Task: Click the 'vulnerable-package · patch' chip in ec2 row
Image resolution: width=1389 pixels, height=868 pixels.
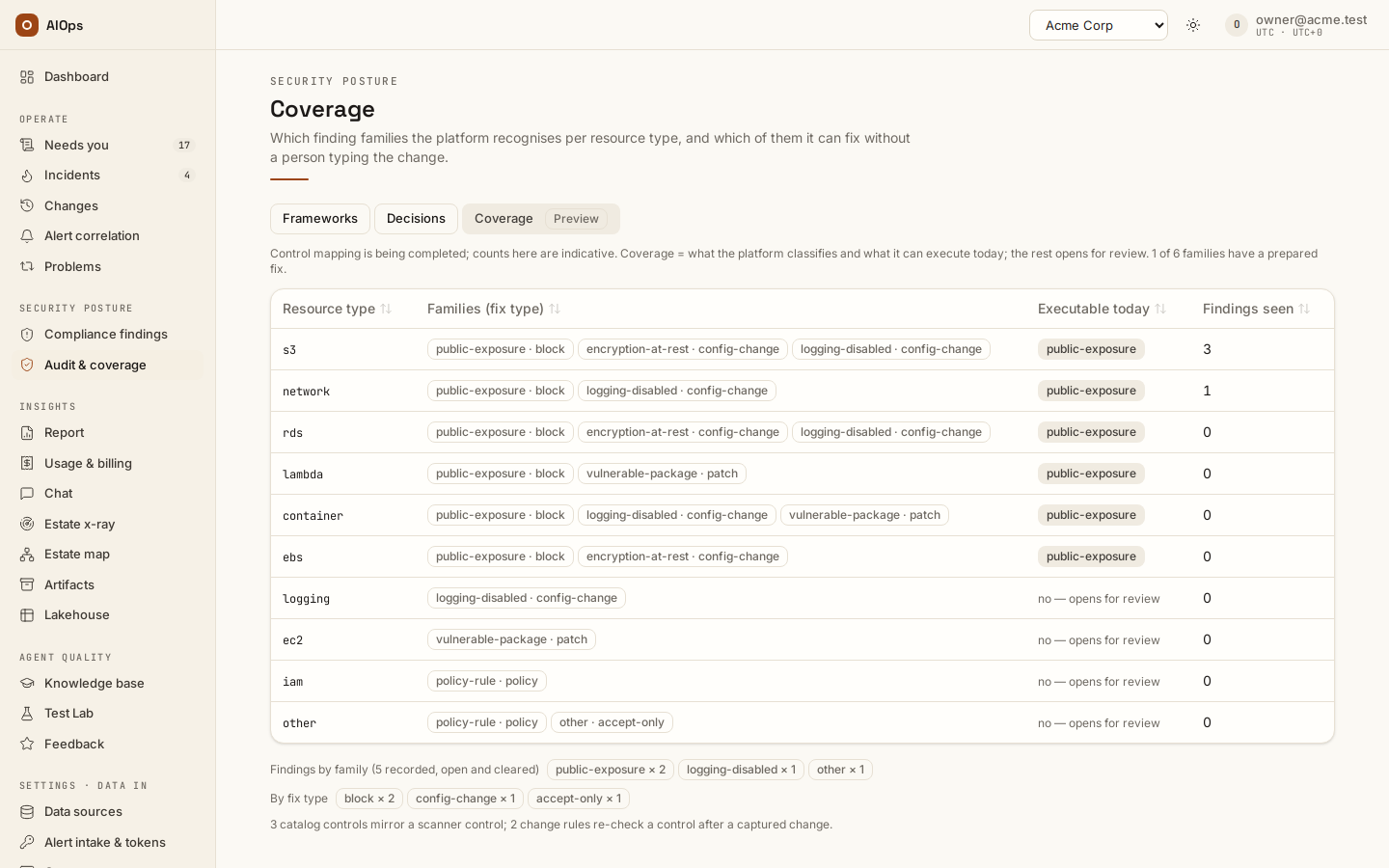Action: pos(511,639)
